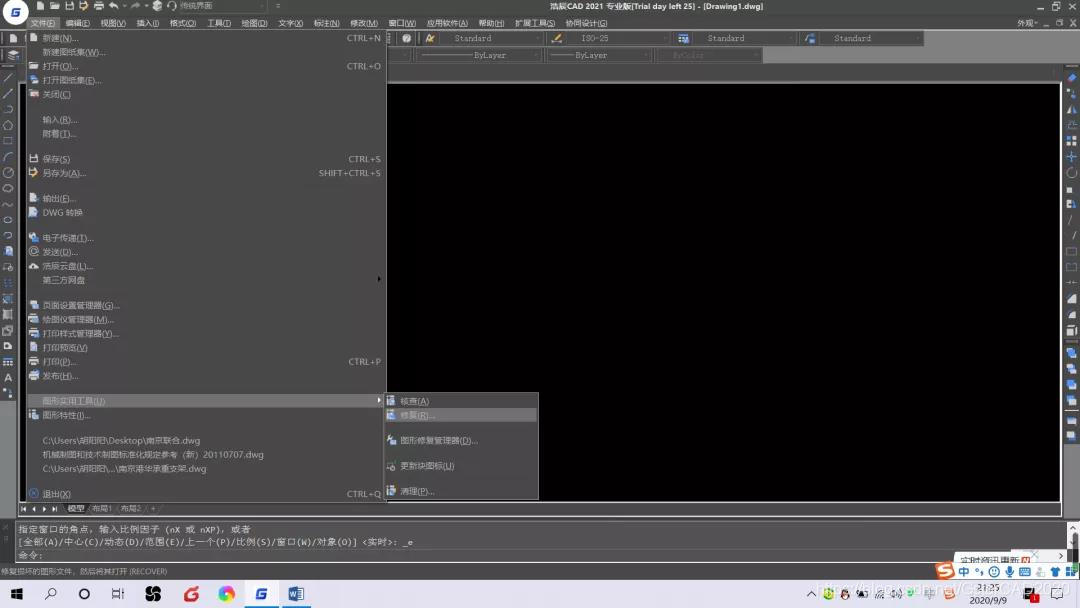Image resolution: width=1080 pixels, height=608 pixels.
Task: Open the GstarCAD application logo menu
Action: (x=14, y=12)
